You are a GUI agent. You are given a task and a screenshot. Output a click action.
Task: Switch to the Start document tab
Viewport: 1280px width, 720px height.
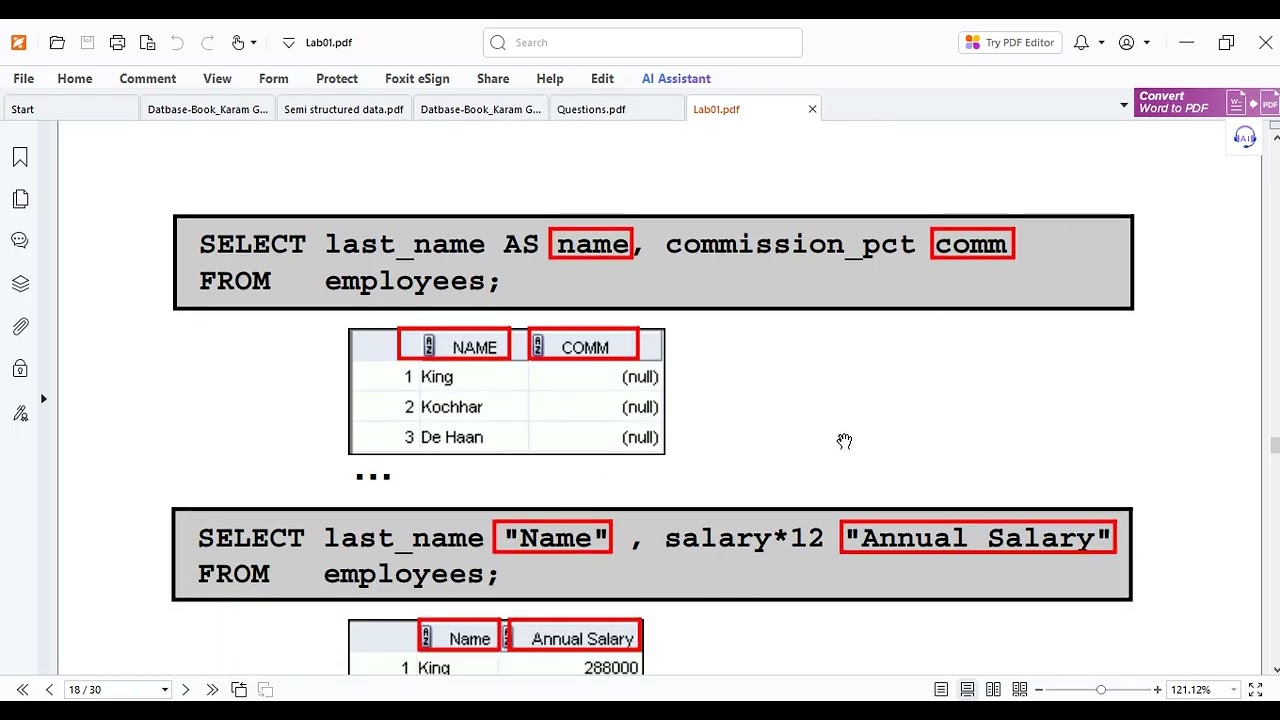70,110
